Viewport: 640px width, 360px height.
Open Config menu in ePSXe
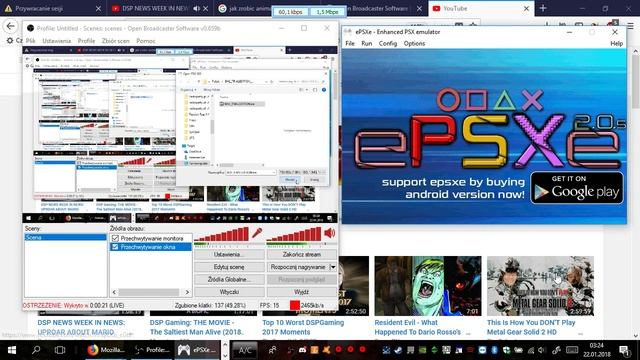[x=388, y=43]
